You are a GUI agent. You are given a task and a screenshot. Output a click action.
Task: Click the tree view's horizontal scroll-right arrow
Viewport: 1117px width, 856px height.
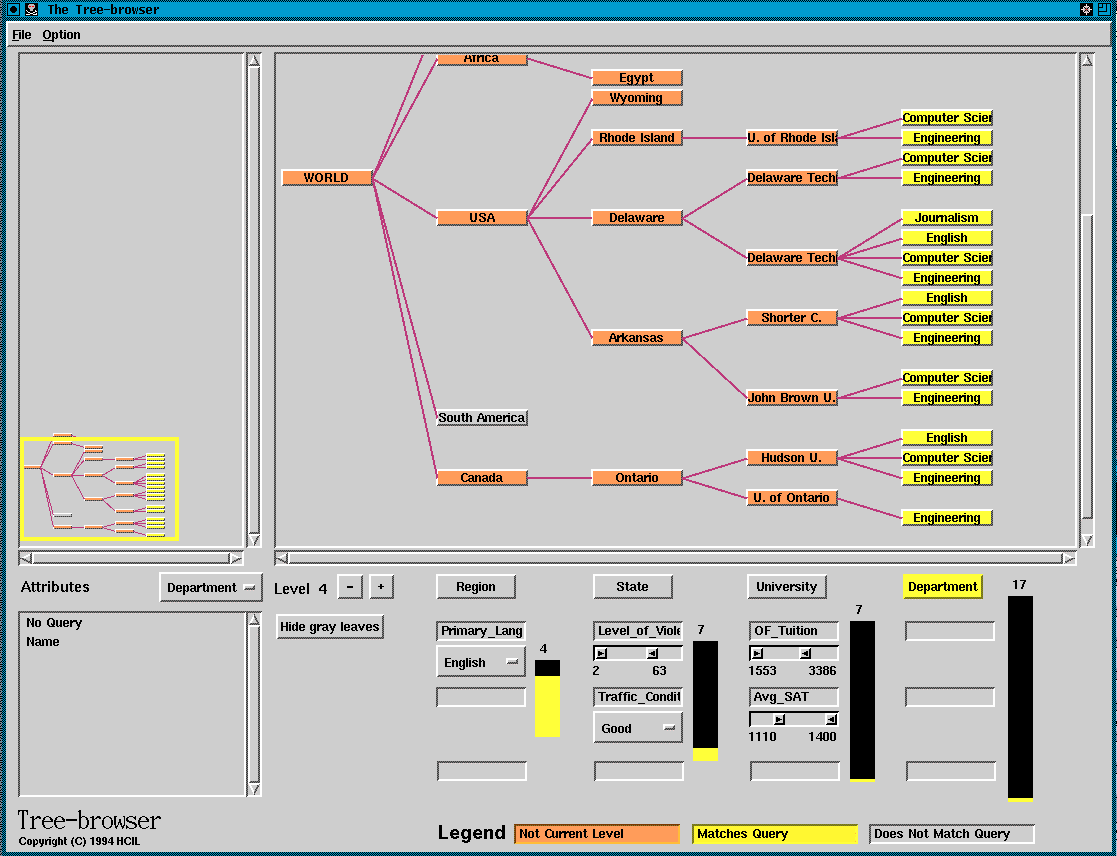coord(1069,558)
